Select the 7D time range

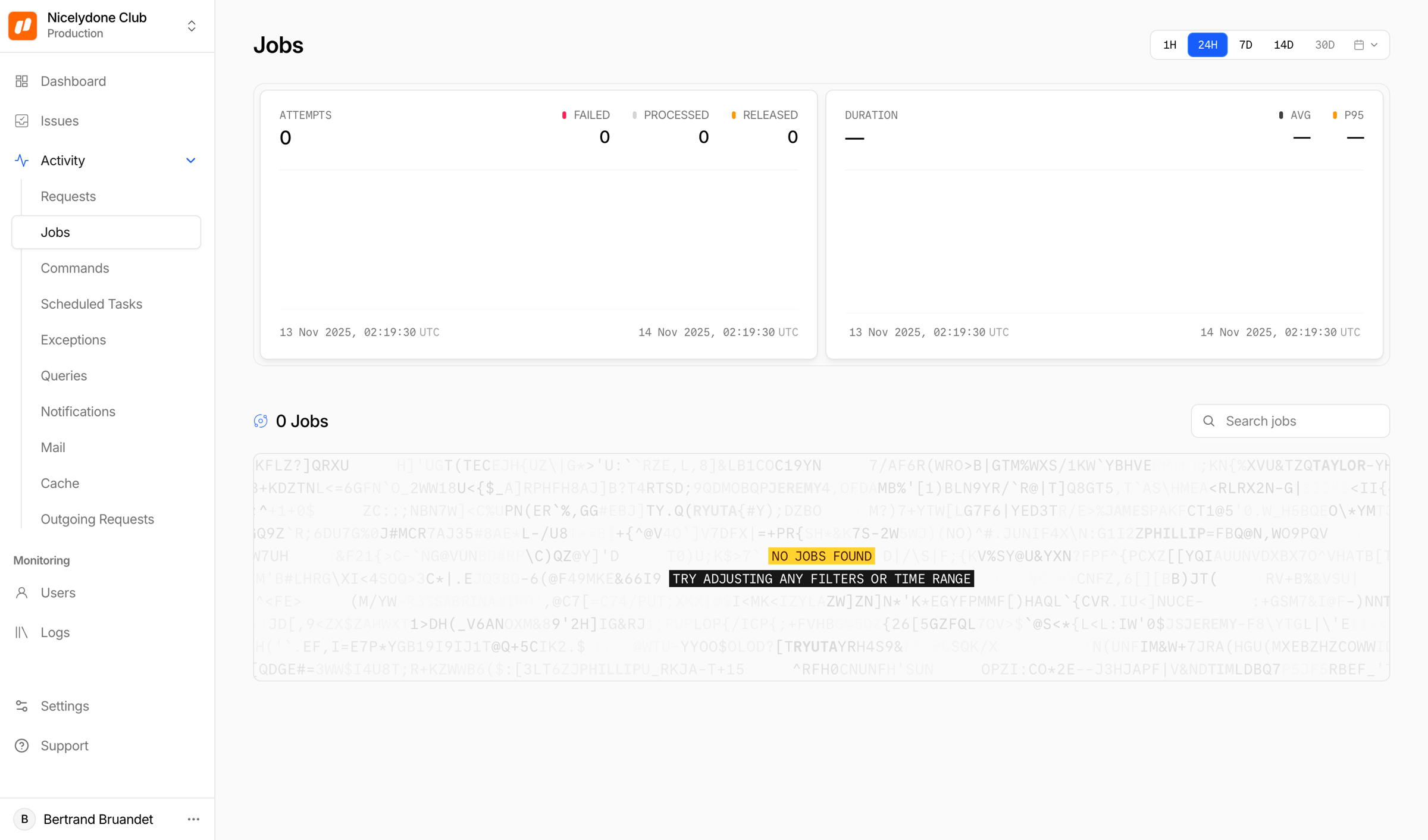click(x=1246, y=45)
